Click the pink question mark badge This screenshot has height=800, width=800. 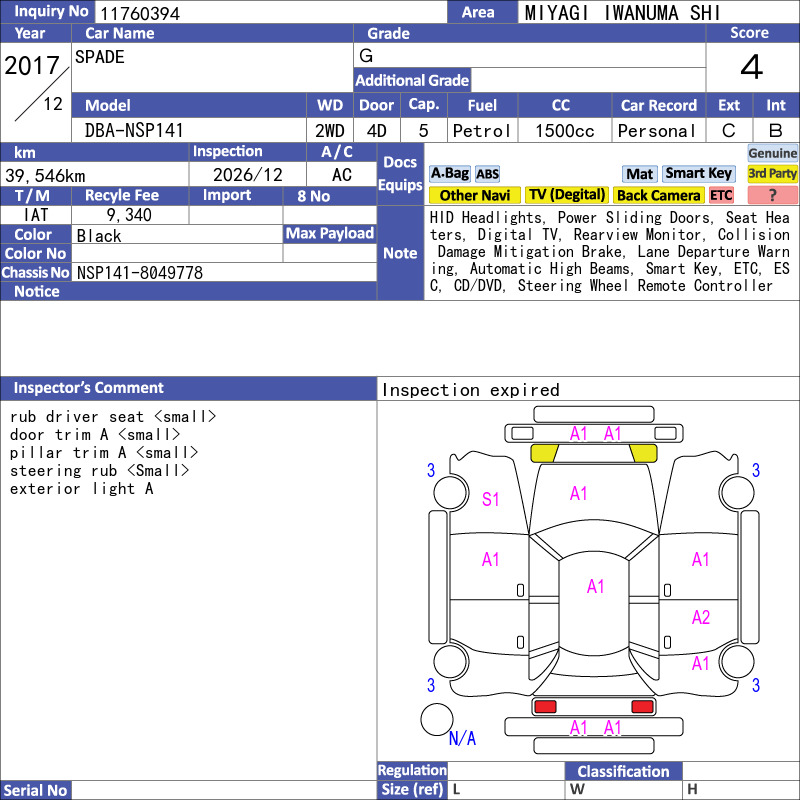(x=772, y=195)
